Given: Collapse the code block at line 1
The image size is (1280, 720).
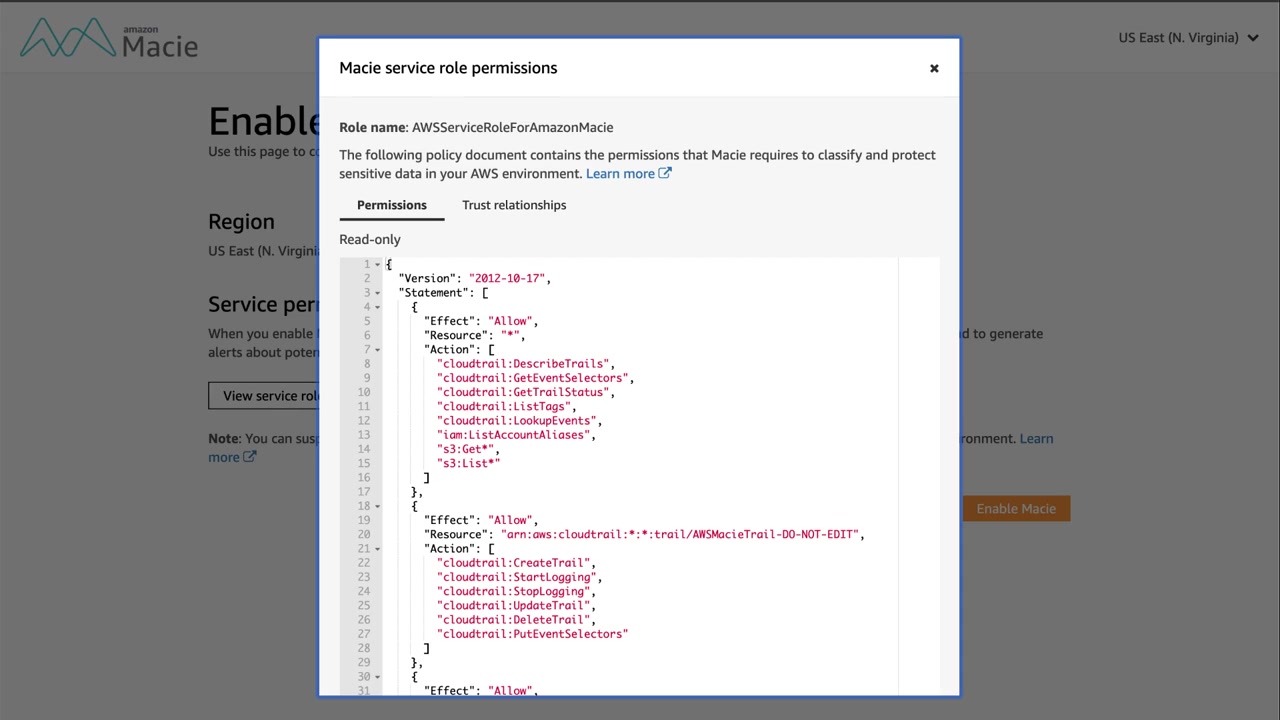Looking at the screenshot, I should [377, 264].
